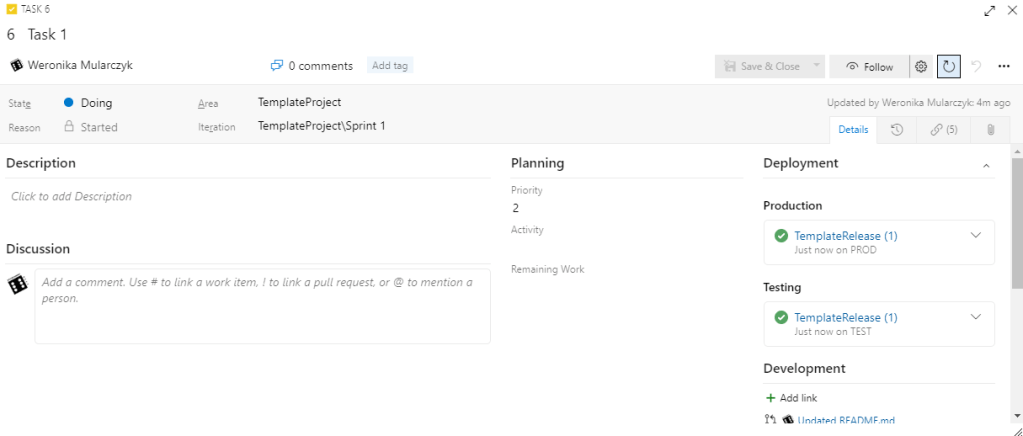1023x436 pixels.
Task: Collapse the Deployment section
Action: click(986, 164)
